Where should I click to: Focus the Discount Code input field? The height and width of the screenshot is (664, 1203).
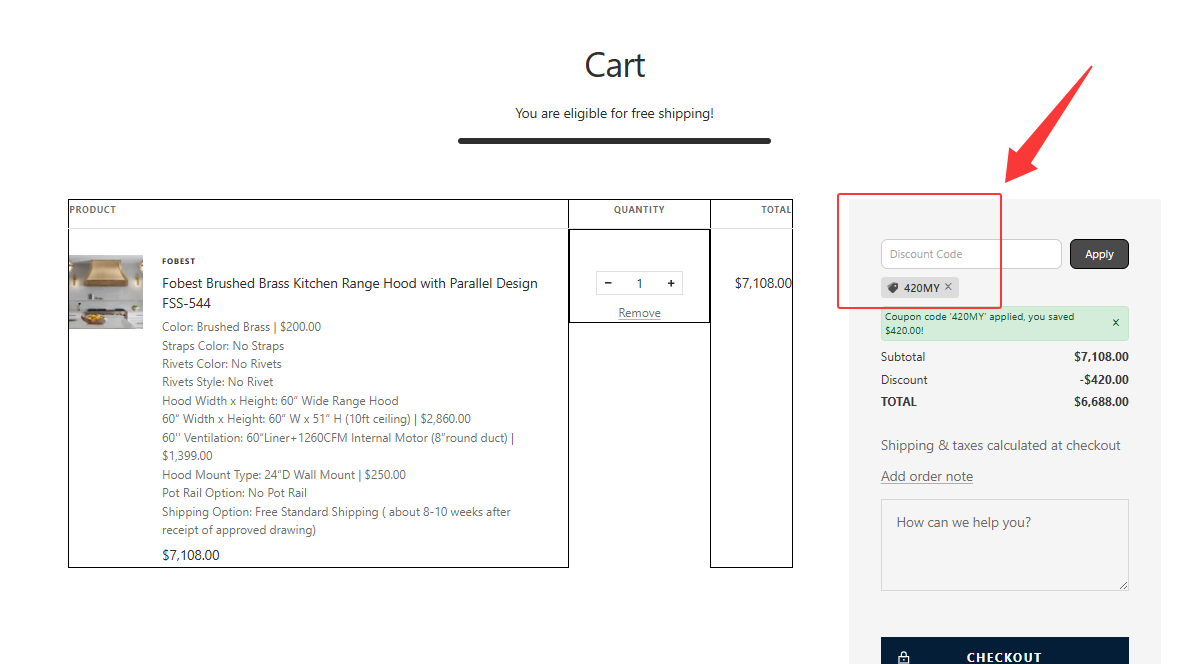971,254
